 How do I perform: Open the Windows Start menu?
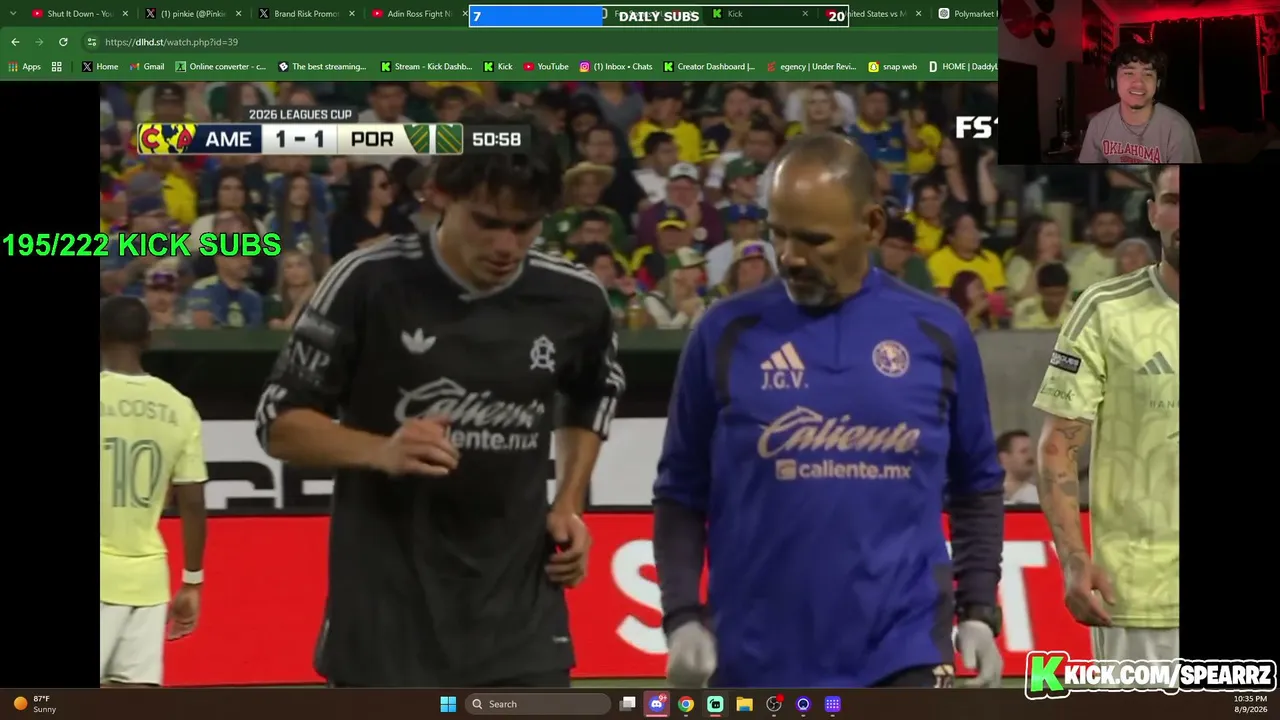coord(448,704)
